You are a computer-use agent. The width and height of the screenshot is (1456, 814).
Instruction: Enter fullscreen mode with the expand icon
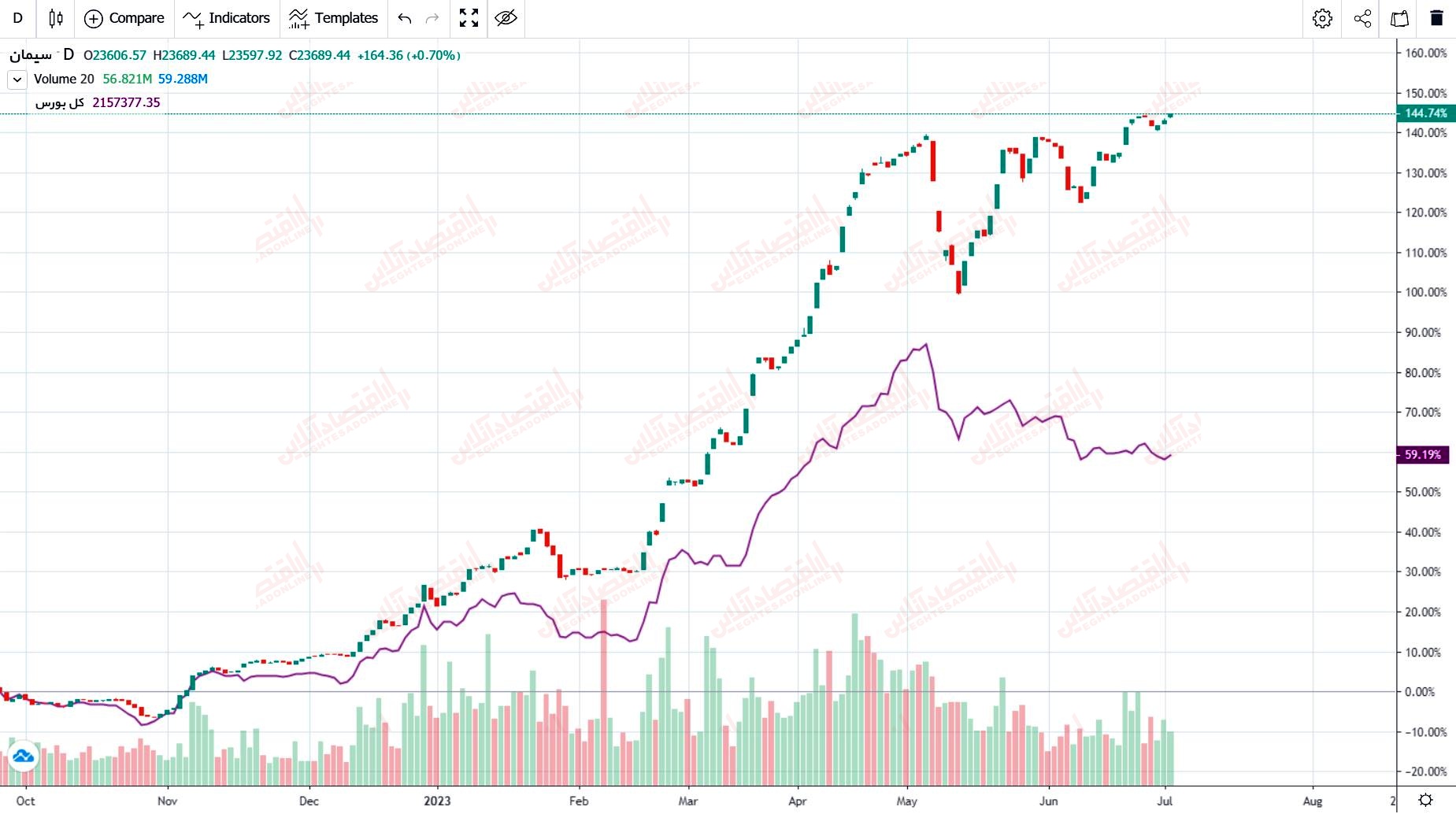(469, 18)
